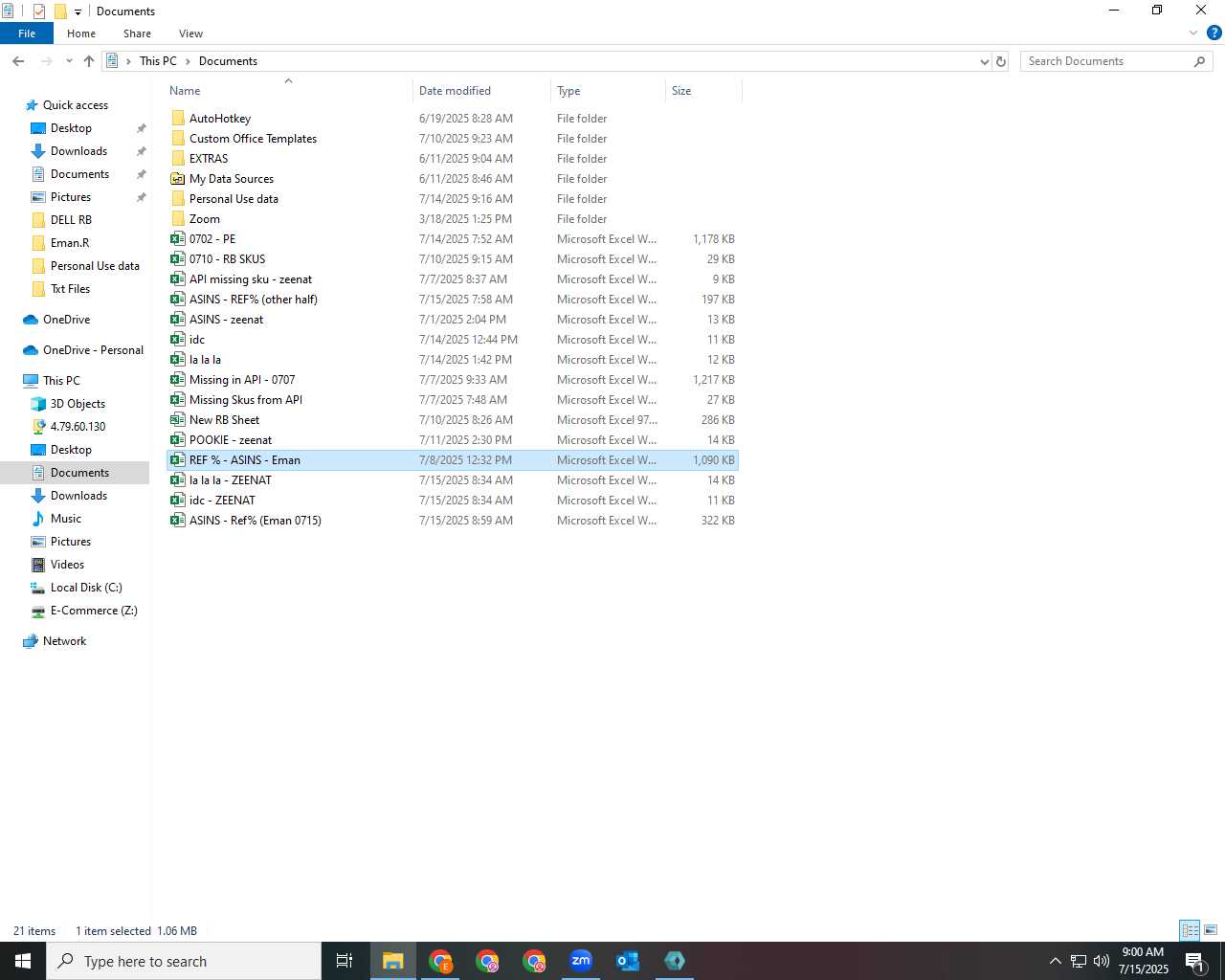Select New RB Sheet file icon

pyautogui.click(x=178, y=420)
